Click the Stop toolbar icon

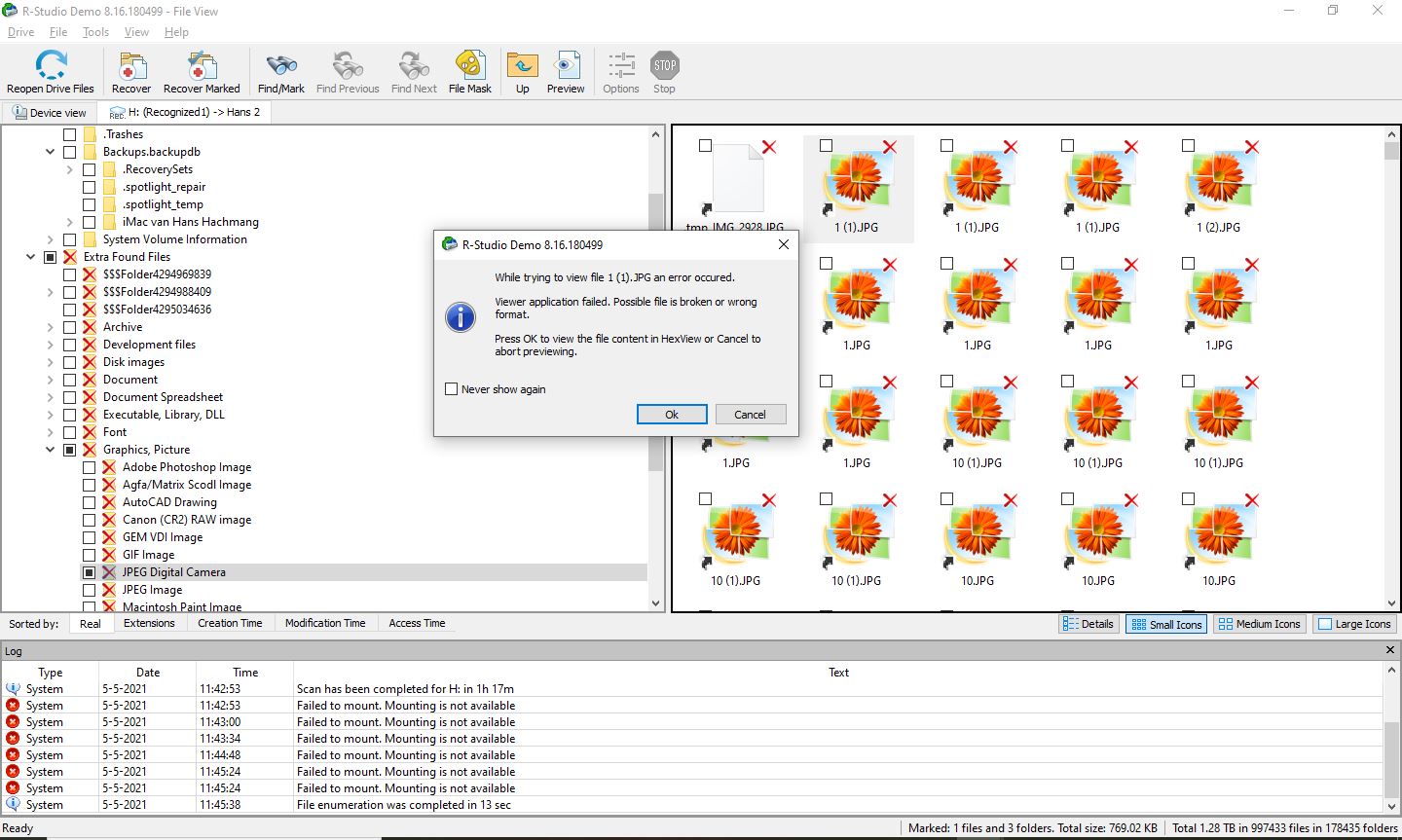[664, 65]
